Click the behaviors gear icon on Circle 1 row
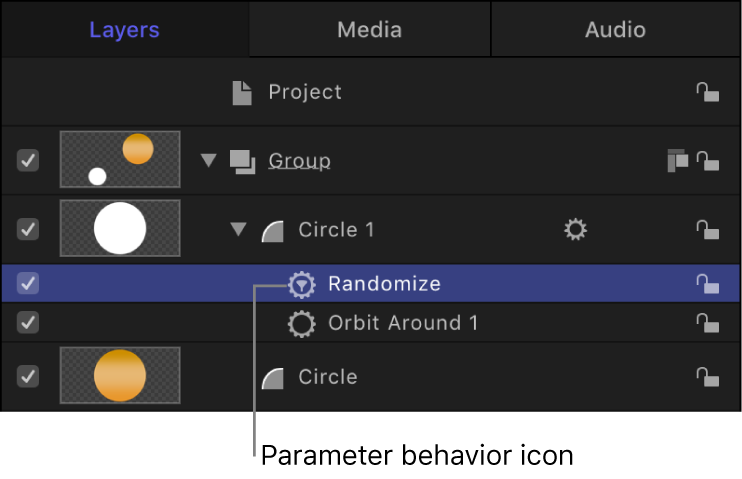The width and height of the screenshot is (742, 479). click(x=575, y=230)
